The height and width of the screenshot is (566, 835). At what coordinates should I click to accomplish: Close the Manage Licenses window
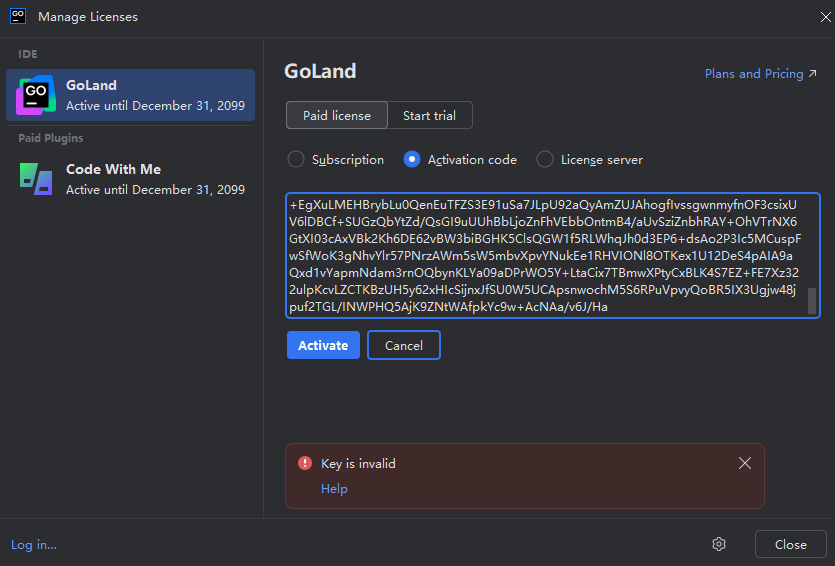[825, 17]
